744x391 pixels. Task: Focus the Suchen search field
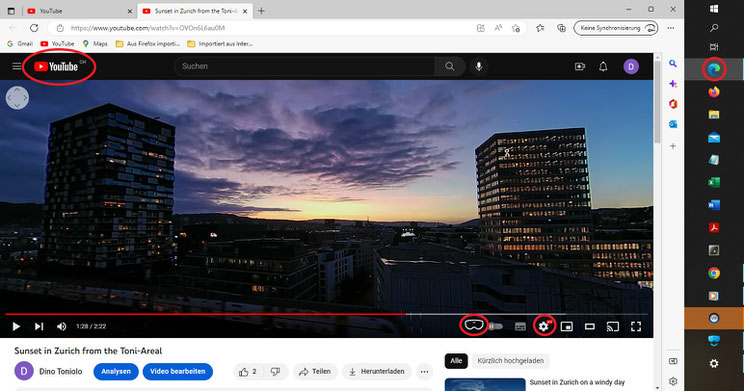click(x=304, y=66)
